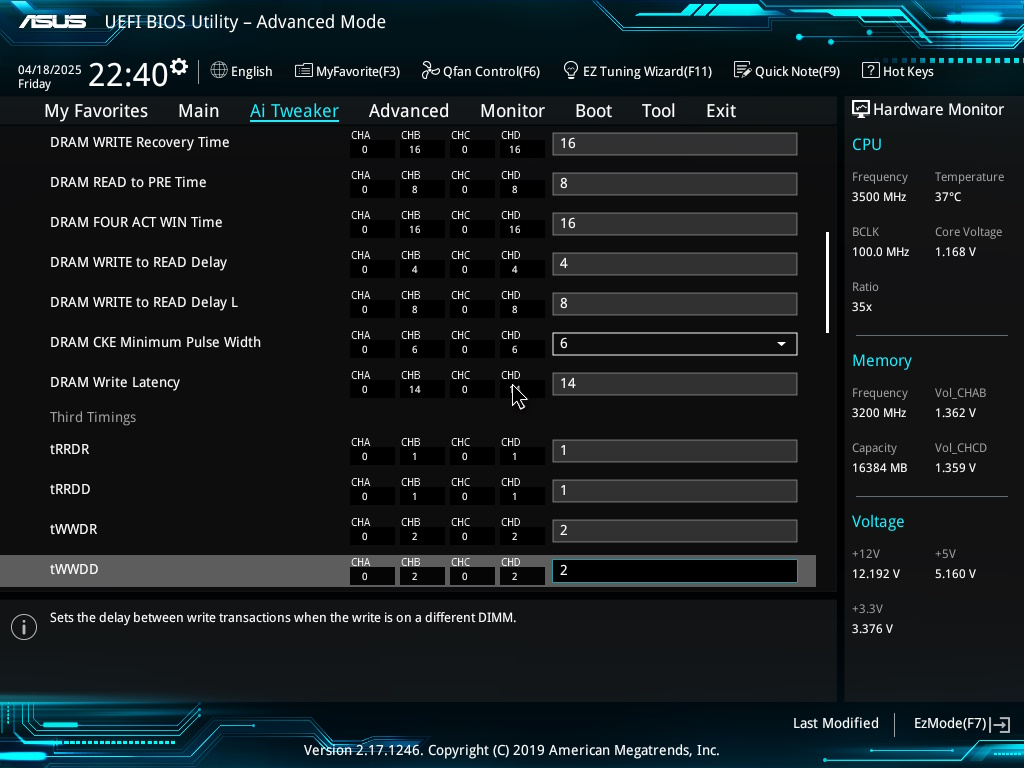Select the tRRDD row label
The image size is (1024, 768).
pyautogui.click(x=70, y=489)
